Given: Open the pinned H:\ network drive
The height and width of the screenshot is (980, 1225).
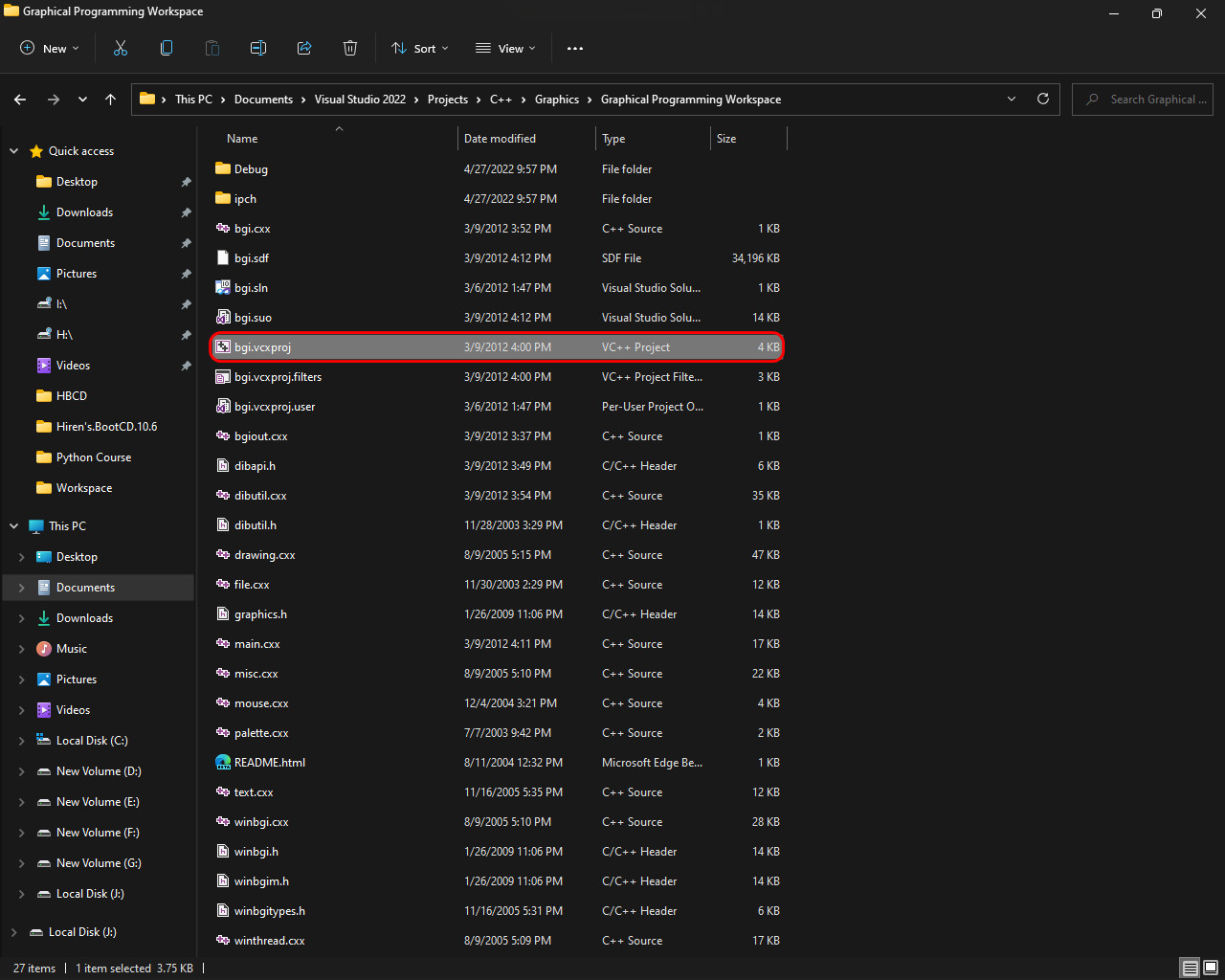Looking at the screenshot, I should pos(64,335).
